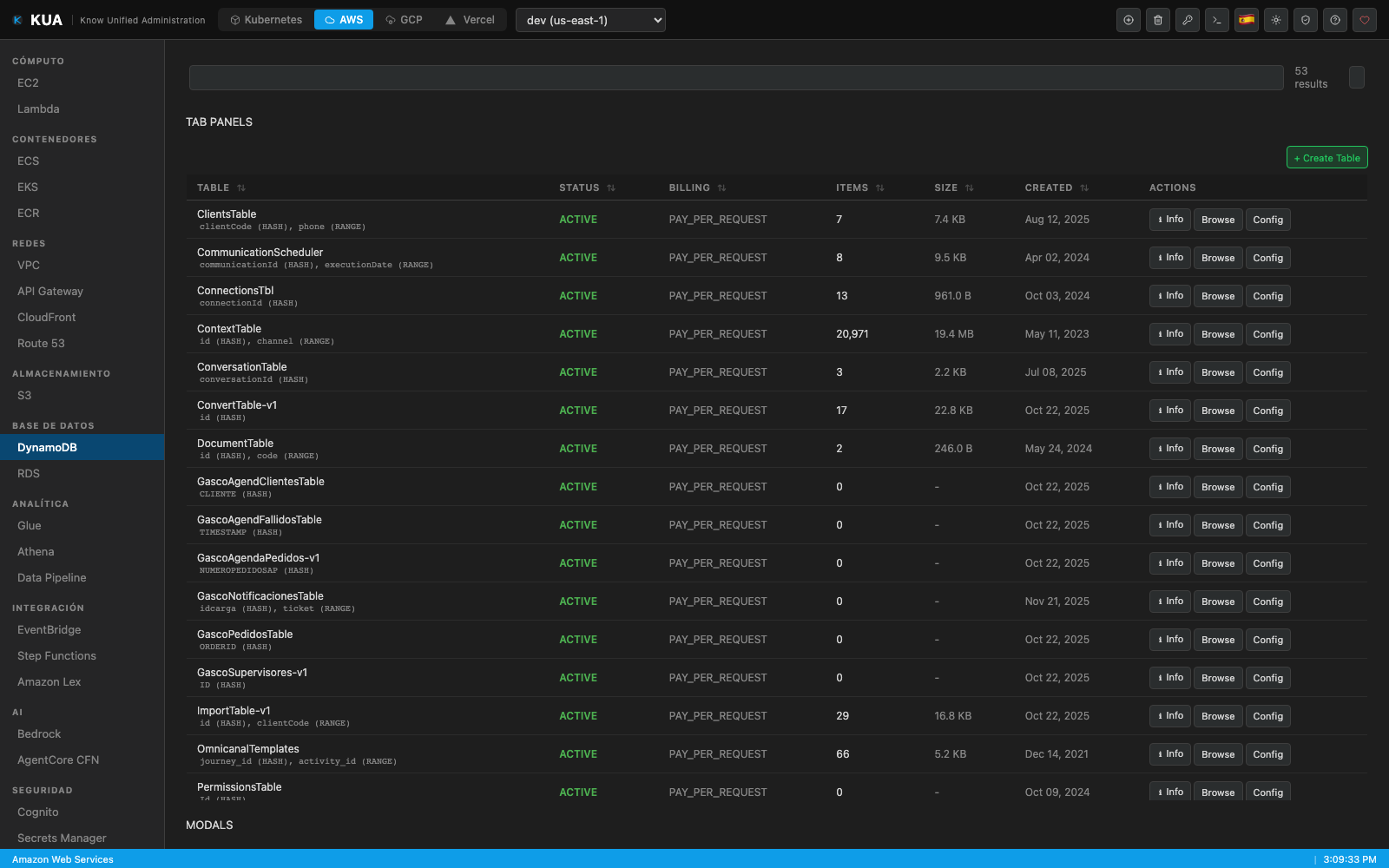
Task: Click the table search input field
Action: point(736,77)
